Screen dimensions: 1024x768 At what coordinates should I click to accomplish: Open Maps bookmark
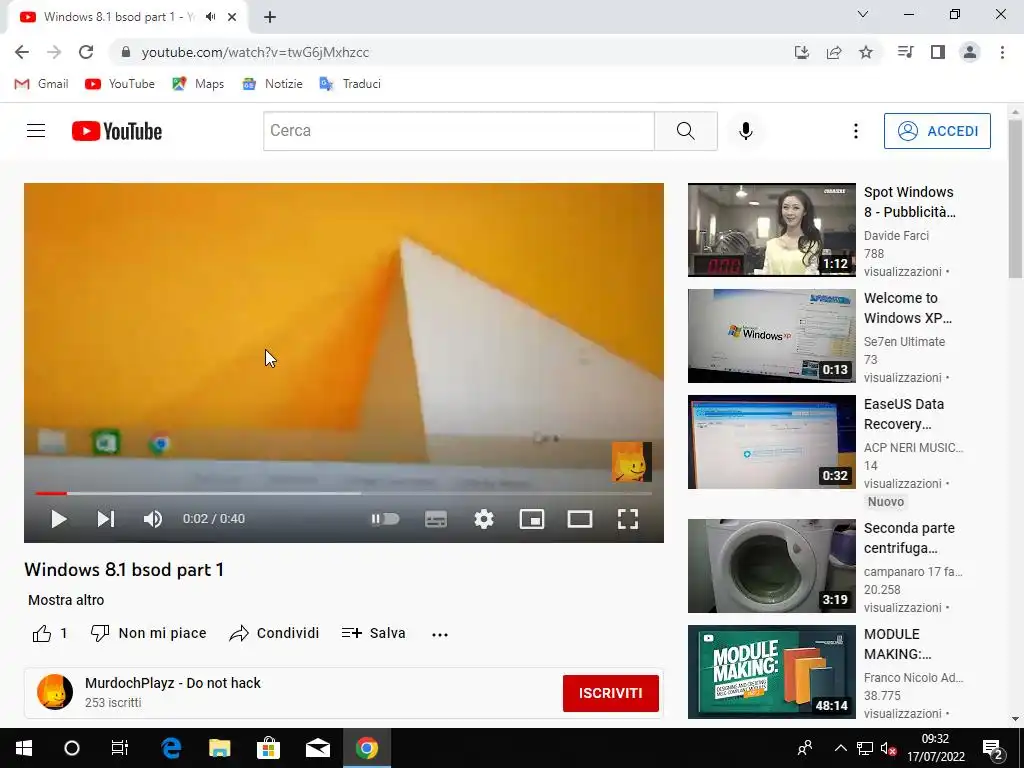(198, 84)
